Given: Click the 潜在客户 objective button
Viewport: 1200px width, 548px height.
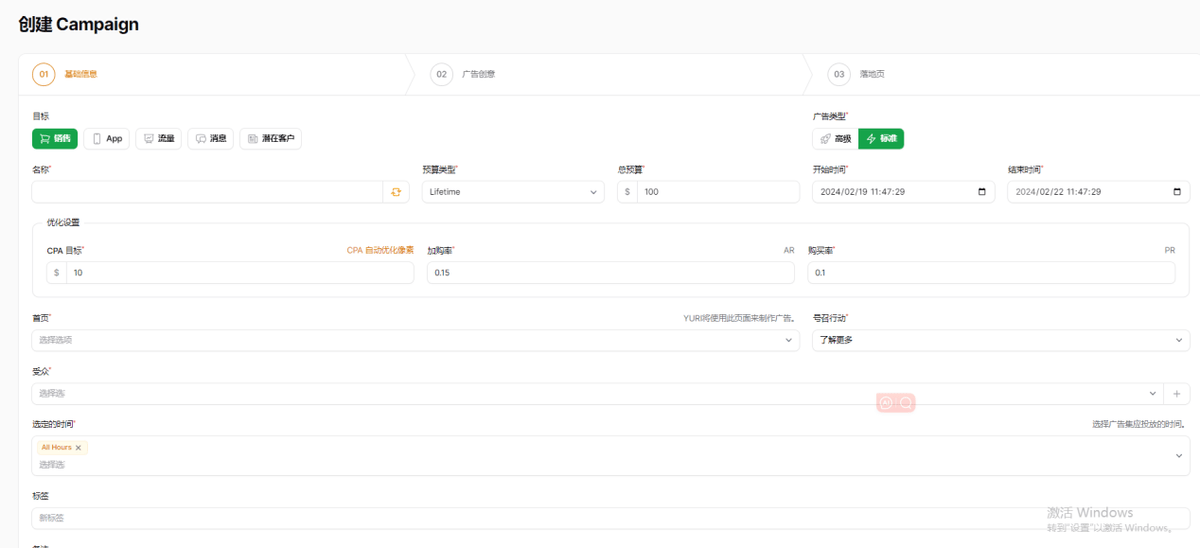Looking at the screenshot, I should (270, 139).
